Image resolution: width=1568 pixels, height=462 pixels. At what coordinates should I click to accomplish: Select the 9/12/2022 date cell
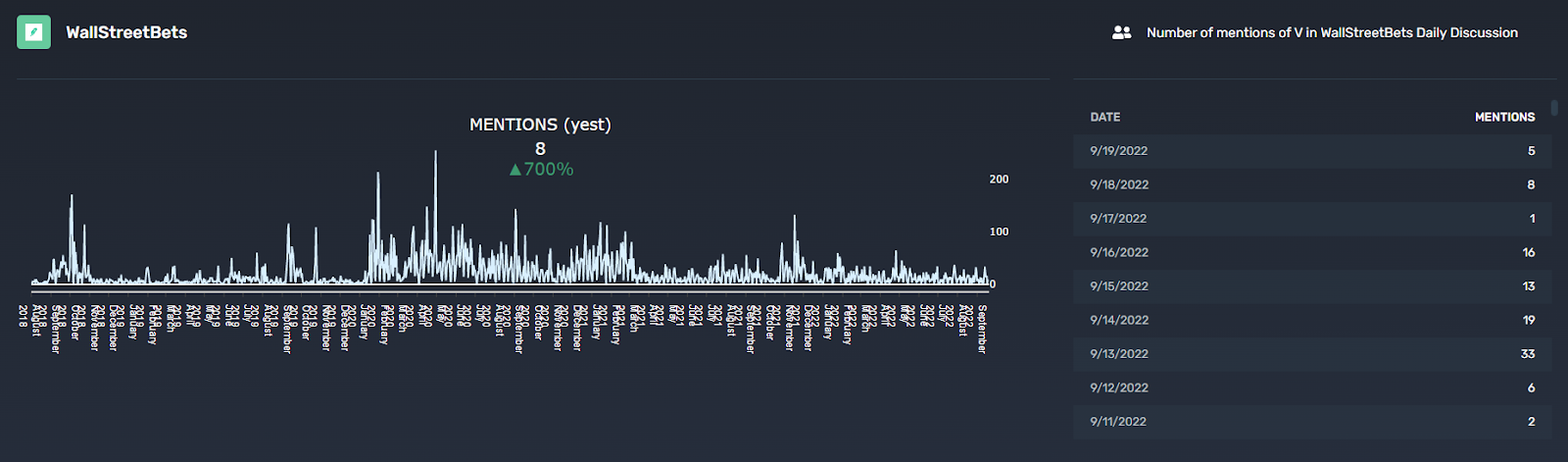(1118, 387)
